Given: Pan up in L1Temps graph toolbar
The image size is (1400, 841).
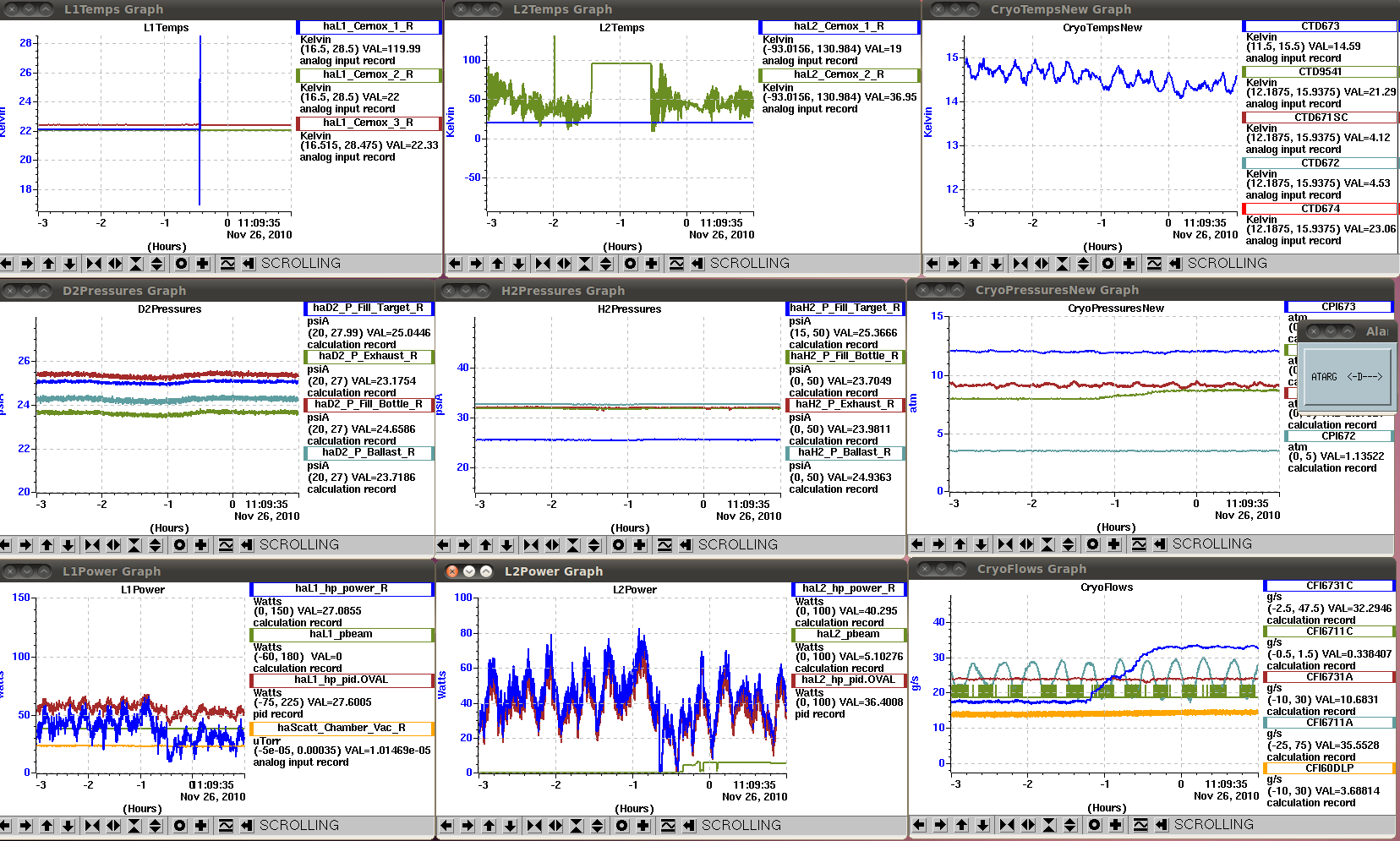Looking at the screenshot, I should (48, 264).
